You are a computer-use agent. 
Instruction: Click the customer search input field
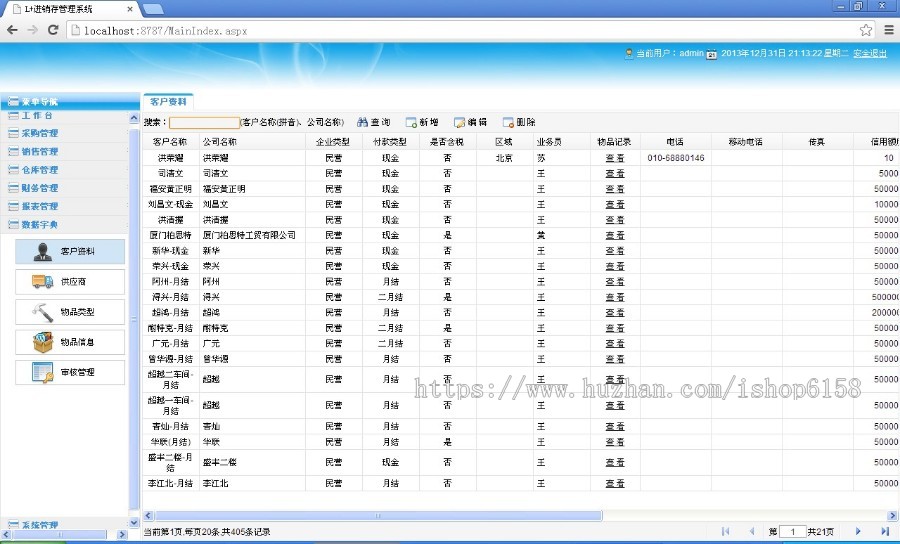(x=204, y=122)
